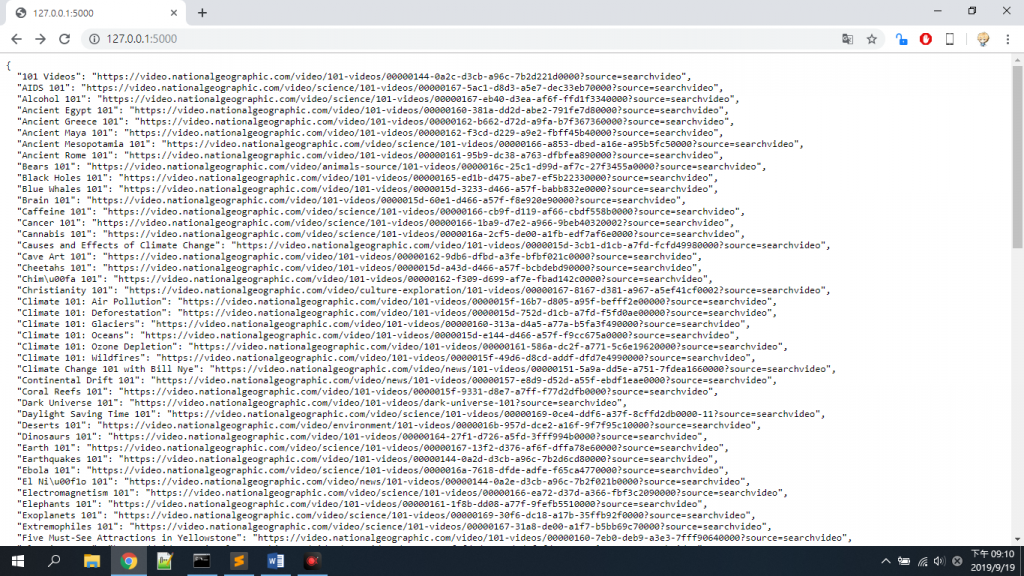The width and height of the screenshot is (1024, 576).
Task: Click the "Caffeine 101" key text
Action: [x=57, y=212]
